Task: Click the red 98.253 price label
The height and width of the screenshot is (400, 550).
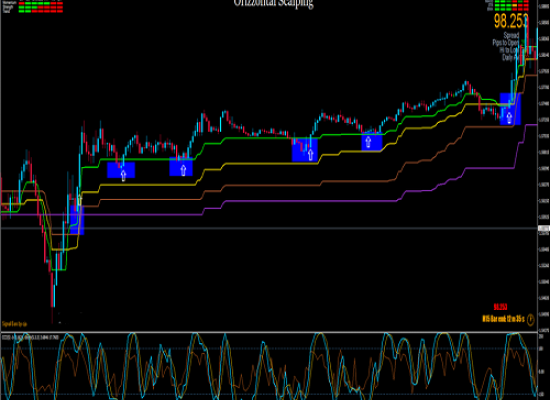Action: click(x=501, y=307)
